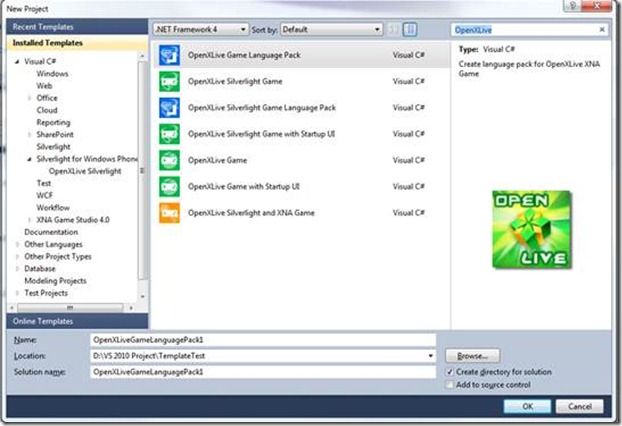Click the tree panel horizontal scrollbar
This screenshot has height=426, width=622.
coord(70,307)
